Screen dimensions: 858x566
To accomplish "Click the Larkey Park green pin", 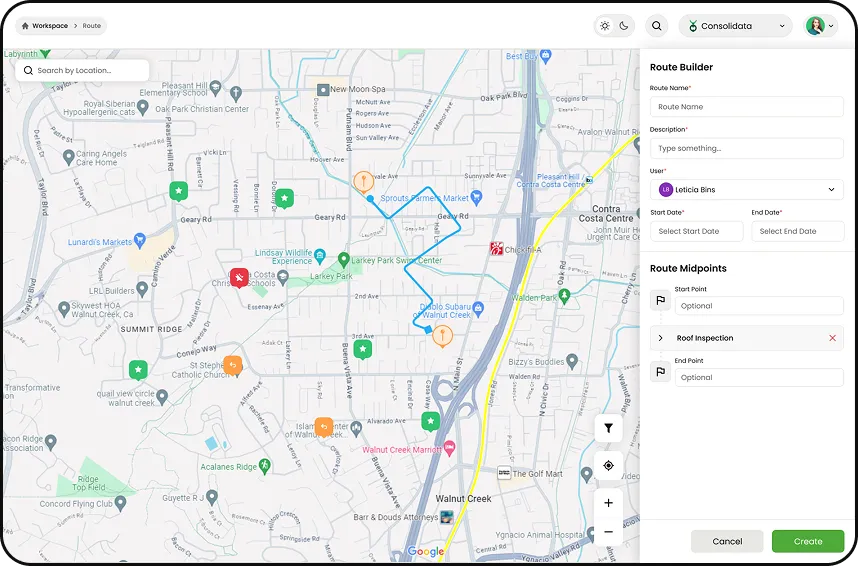I will click(x=344, y=258).
